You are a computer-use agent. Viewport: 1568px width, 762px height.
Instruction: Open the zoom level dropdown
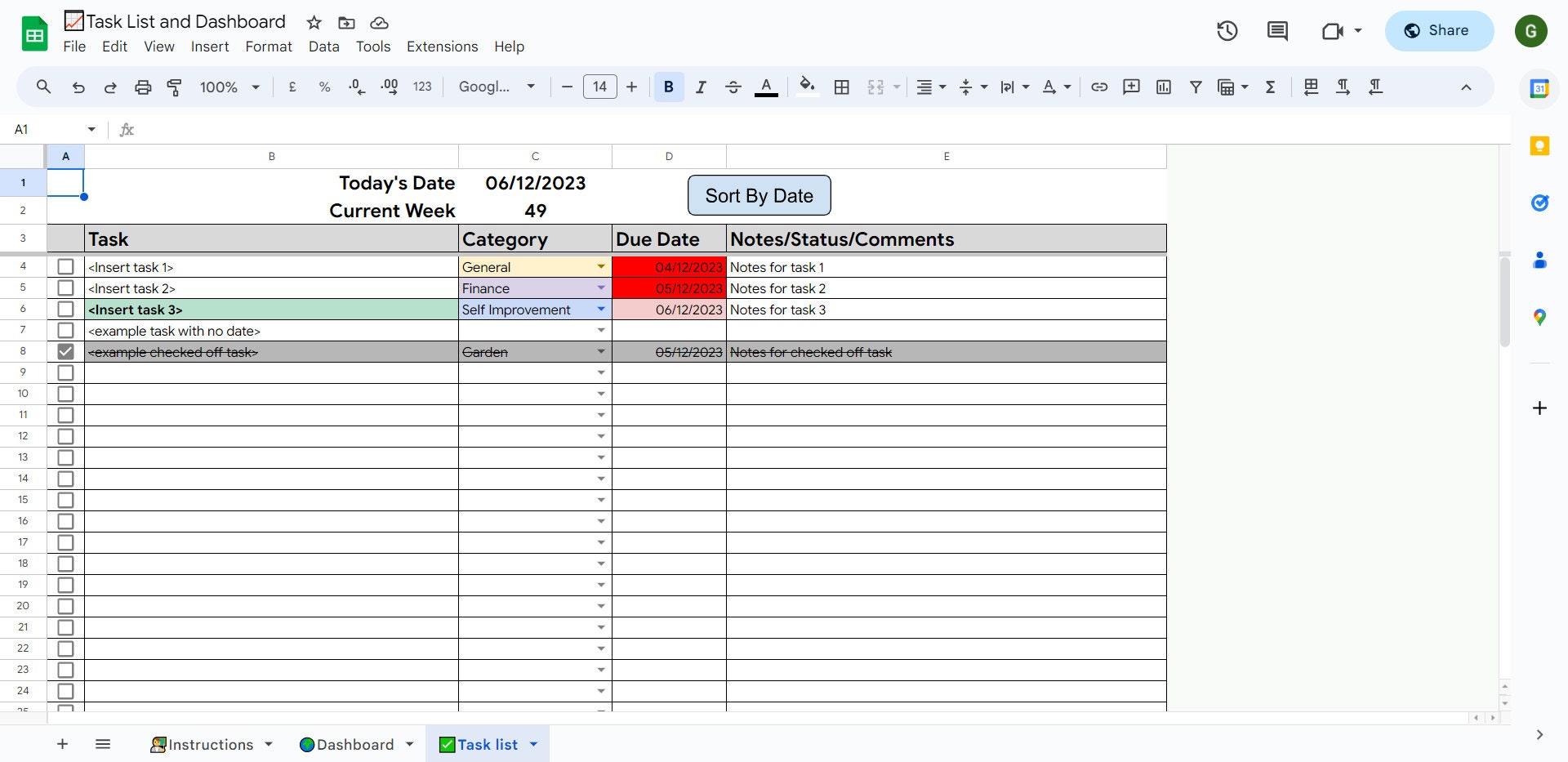pyautogui.click(x=229, y=87)
